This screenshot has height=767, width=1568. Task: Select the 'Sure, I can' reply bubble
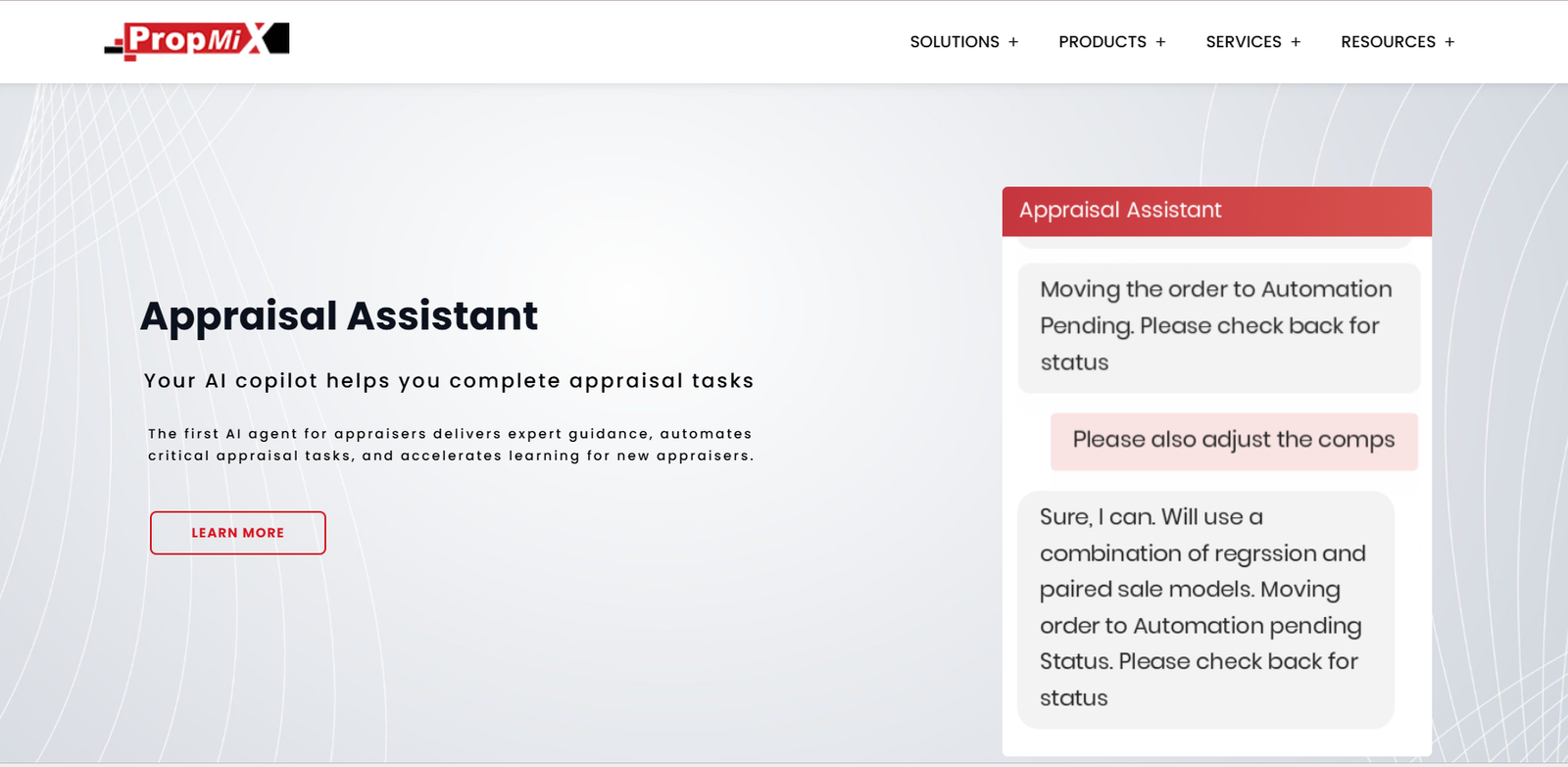(x=1205, y=608)
